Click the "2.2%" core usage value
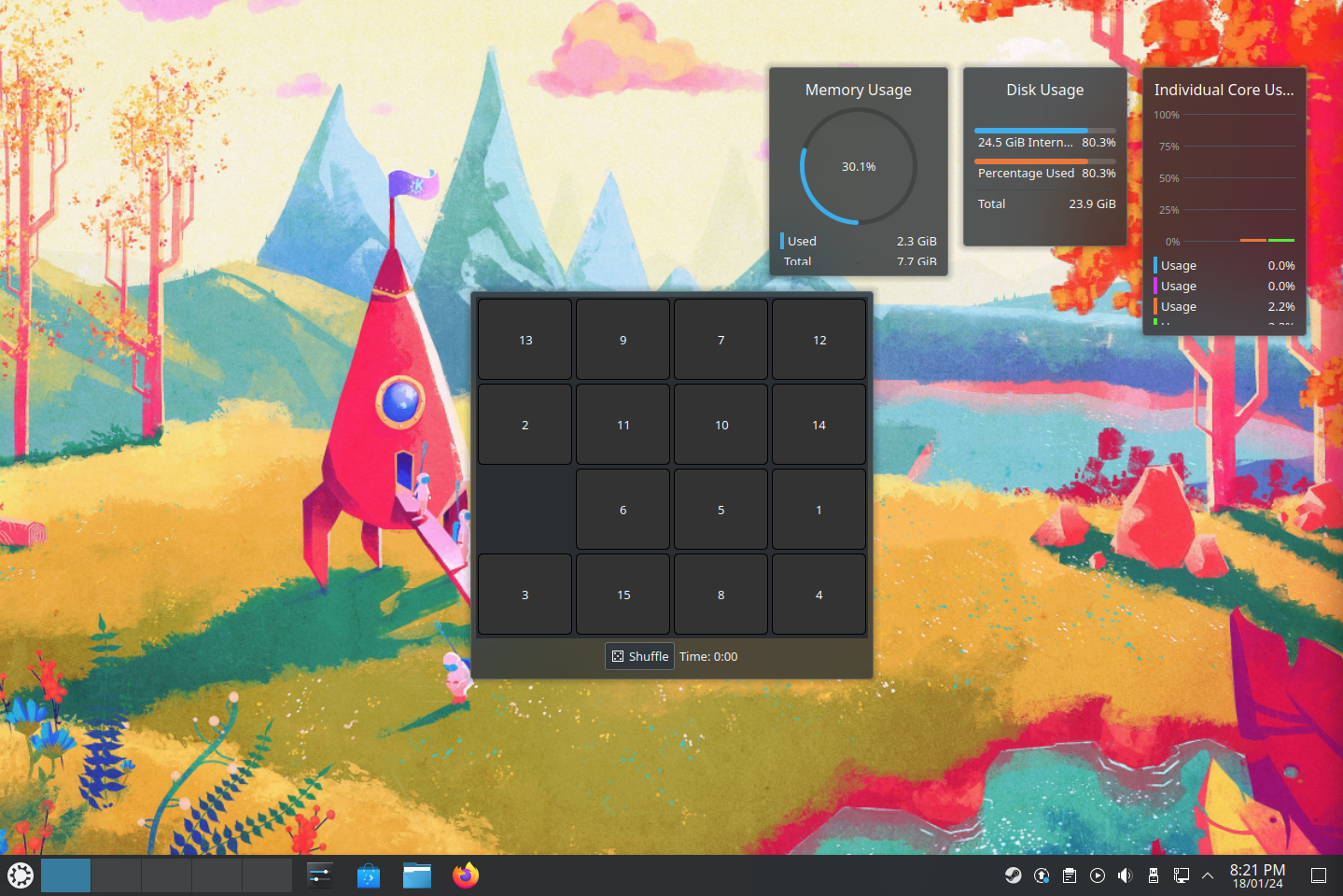The width and height of the screenshot is (1343, 896). 1281,306
